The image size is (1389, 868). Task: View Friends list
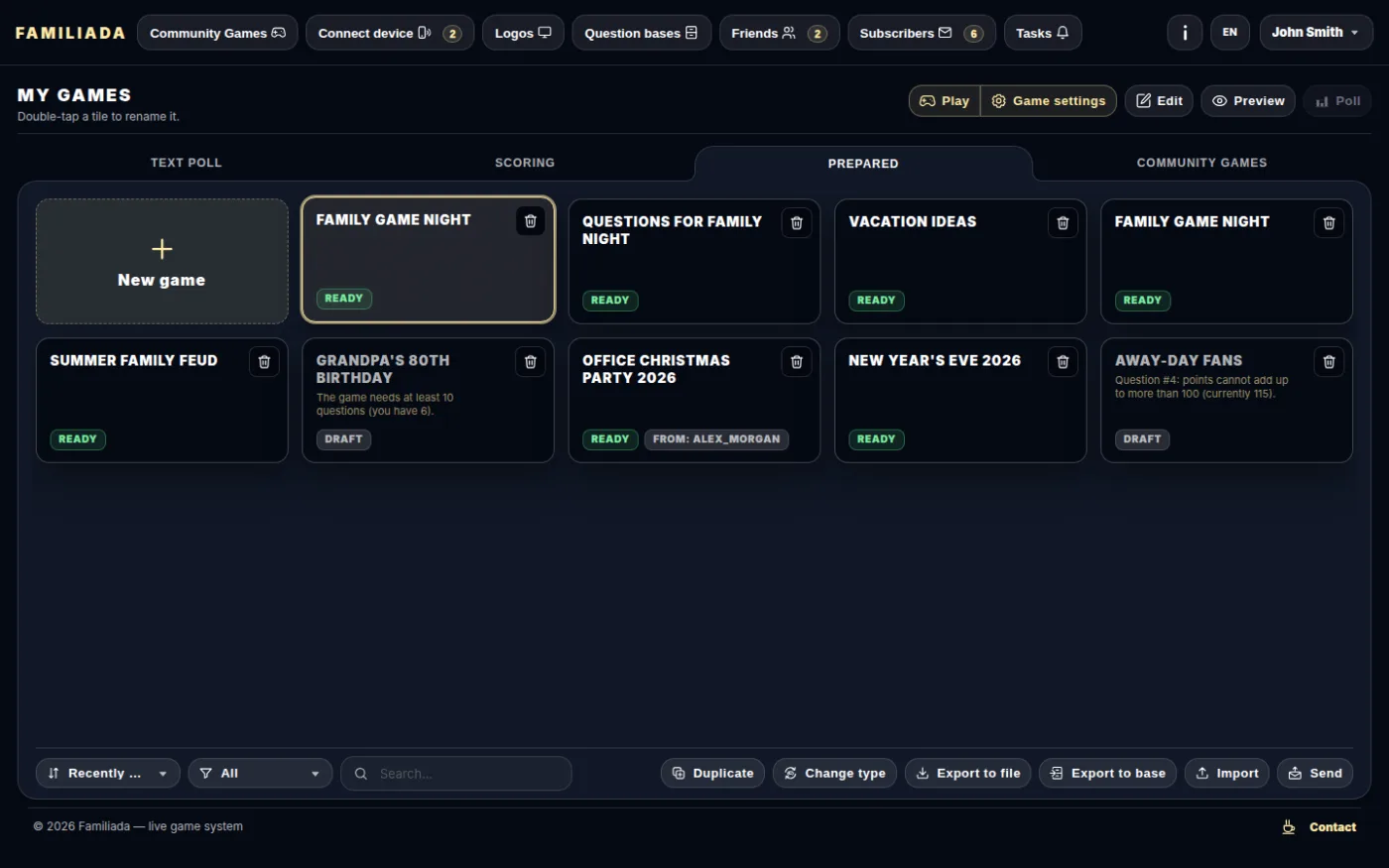pyautogui.click(x=779, y=33)
